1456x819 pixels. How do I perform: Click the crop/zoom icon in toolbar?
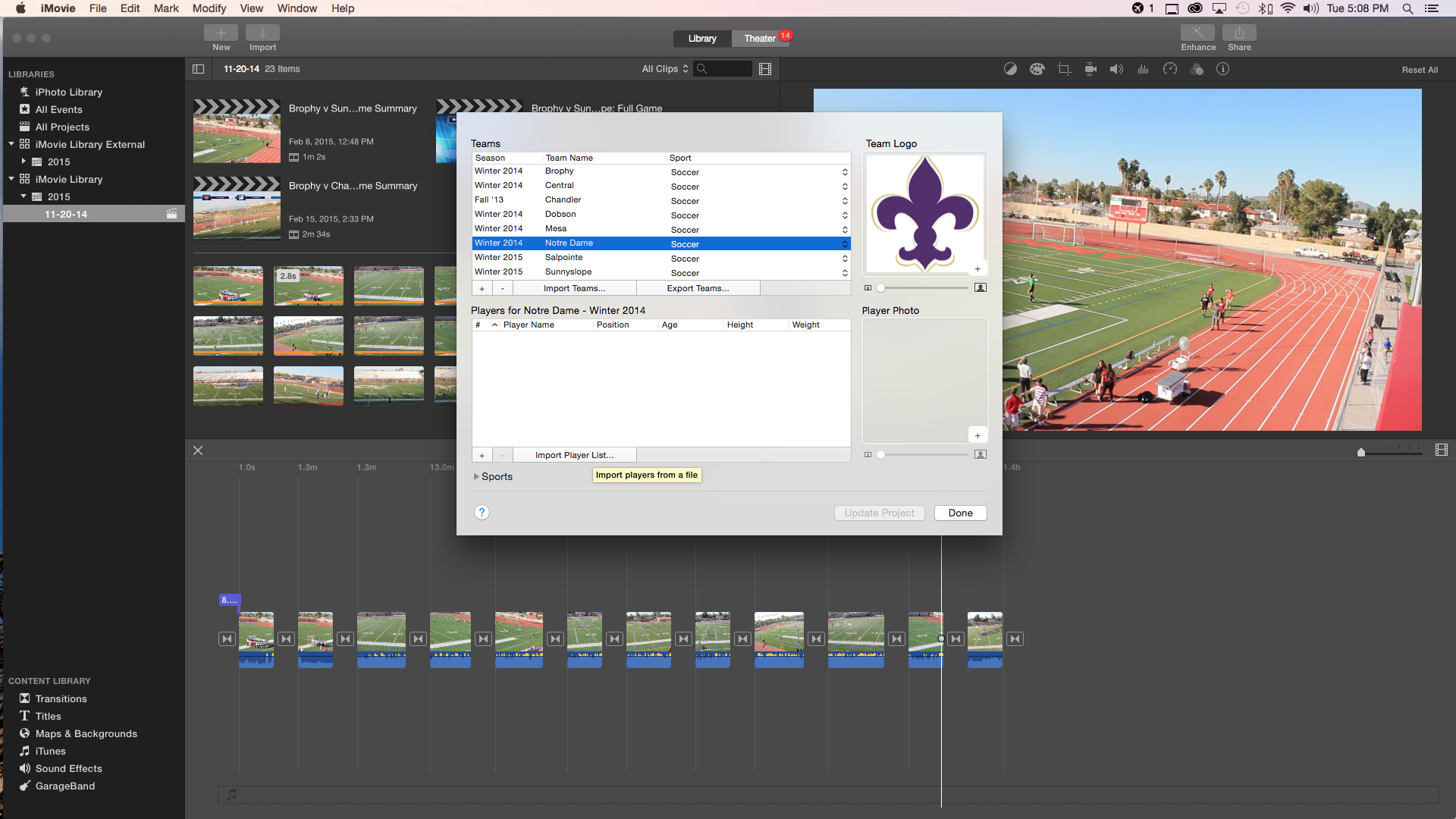(x=1064, y=69)
